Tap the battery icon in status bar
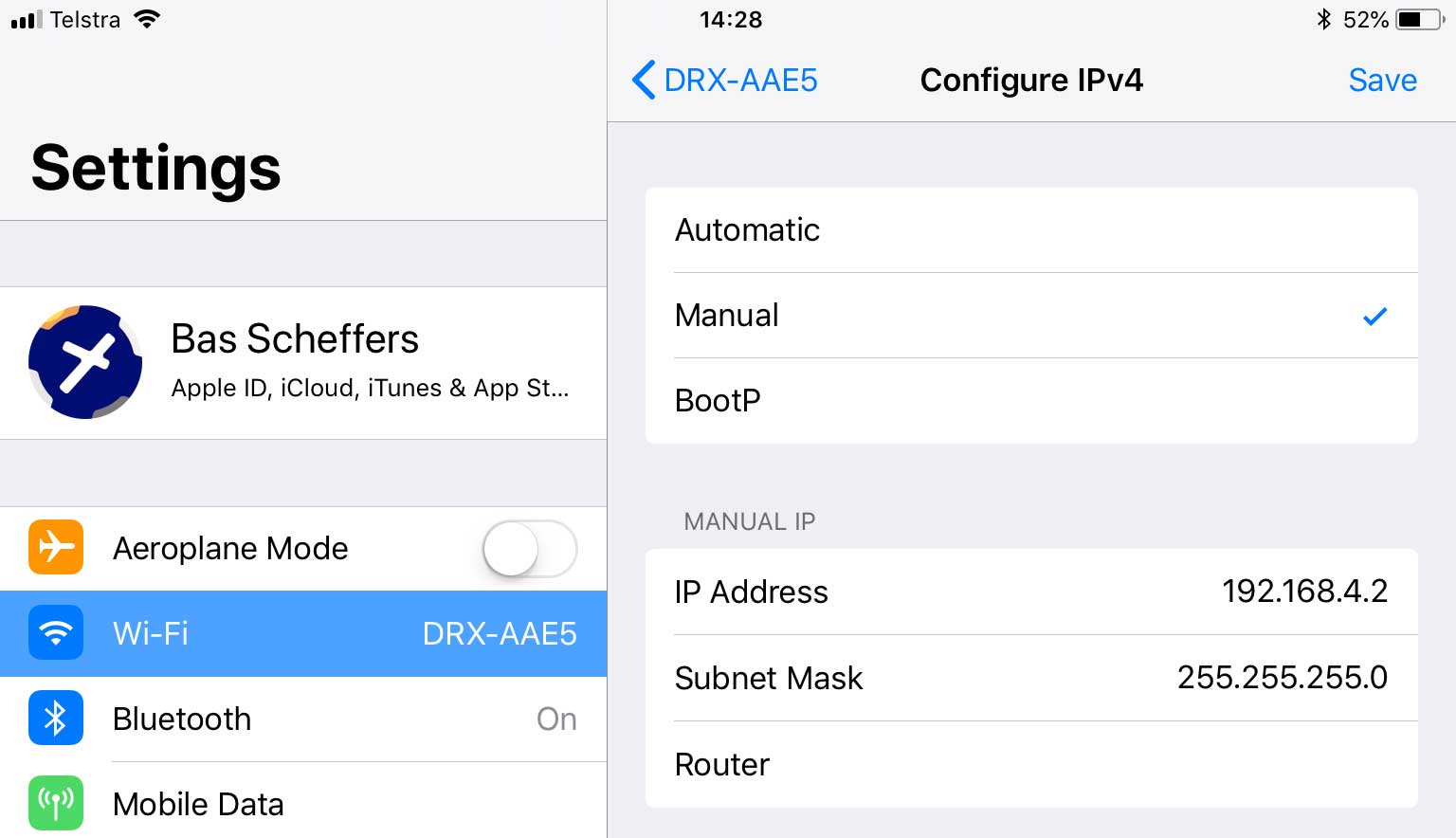Viewport: 1456px width, 838px height. click(x=1419, y=19)
